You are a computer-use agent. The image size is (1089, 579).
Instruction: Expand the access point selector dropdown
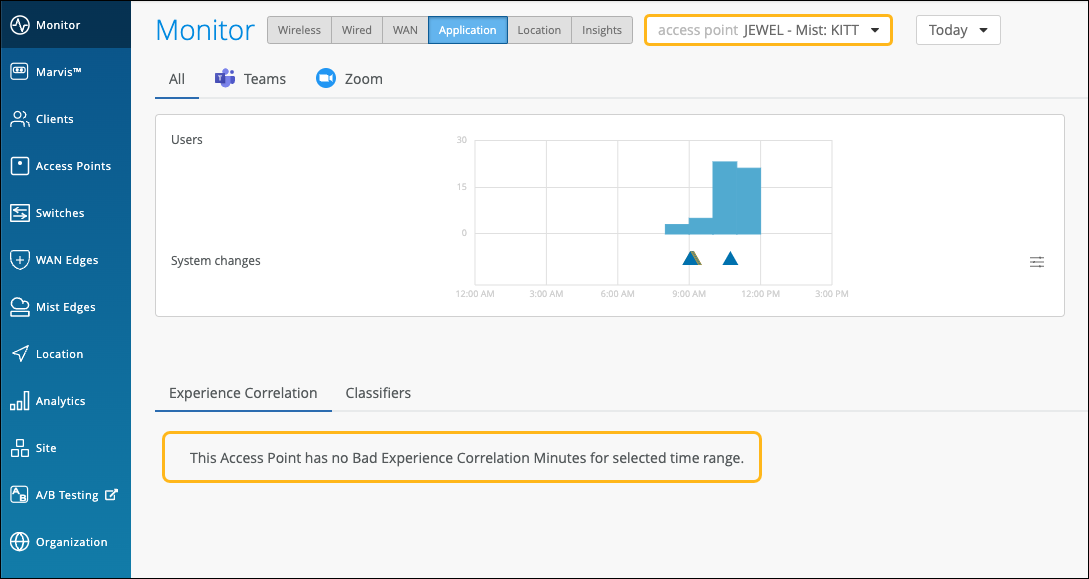[x=768, y=30]
